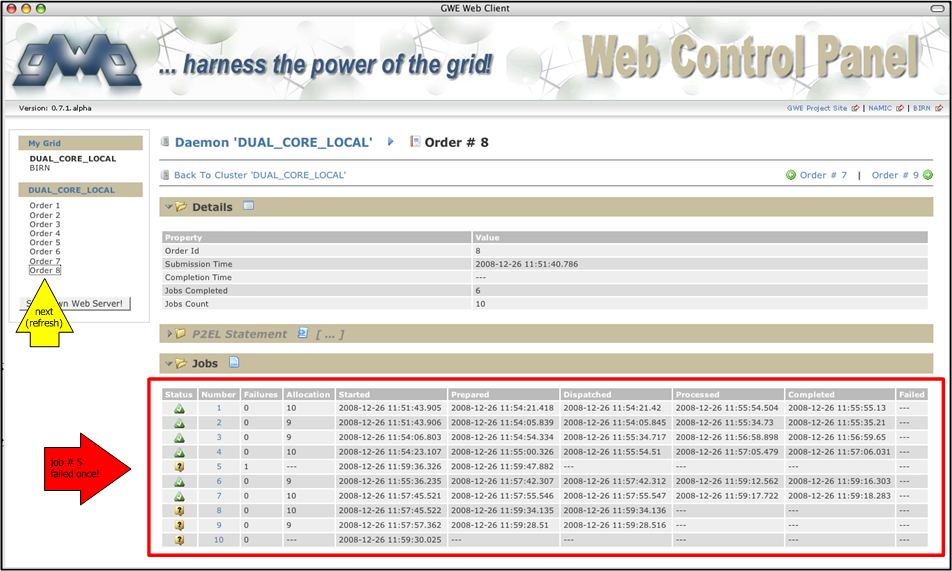Click the Shutdown Web Server button
The image size is (952, 571).
tap(75, 303)
